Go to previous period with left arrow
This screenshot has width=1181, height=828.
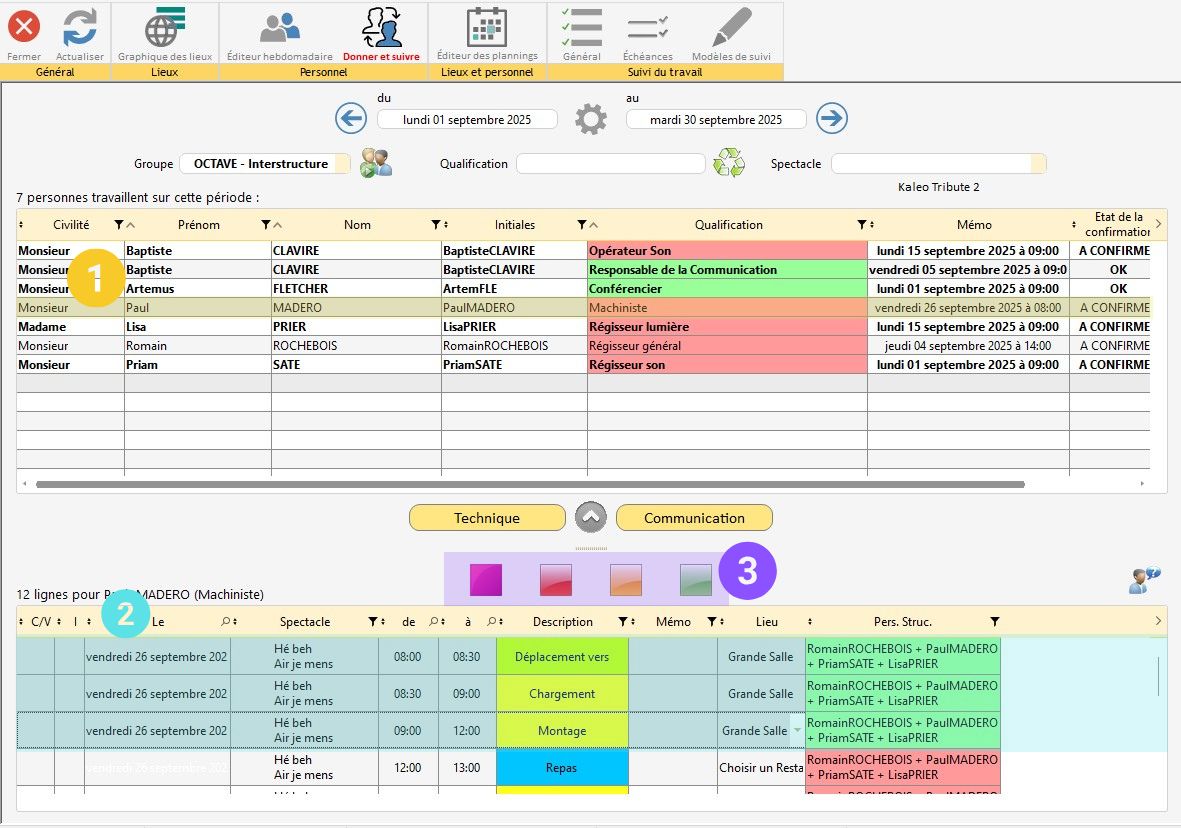(x=351, y=119)
